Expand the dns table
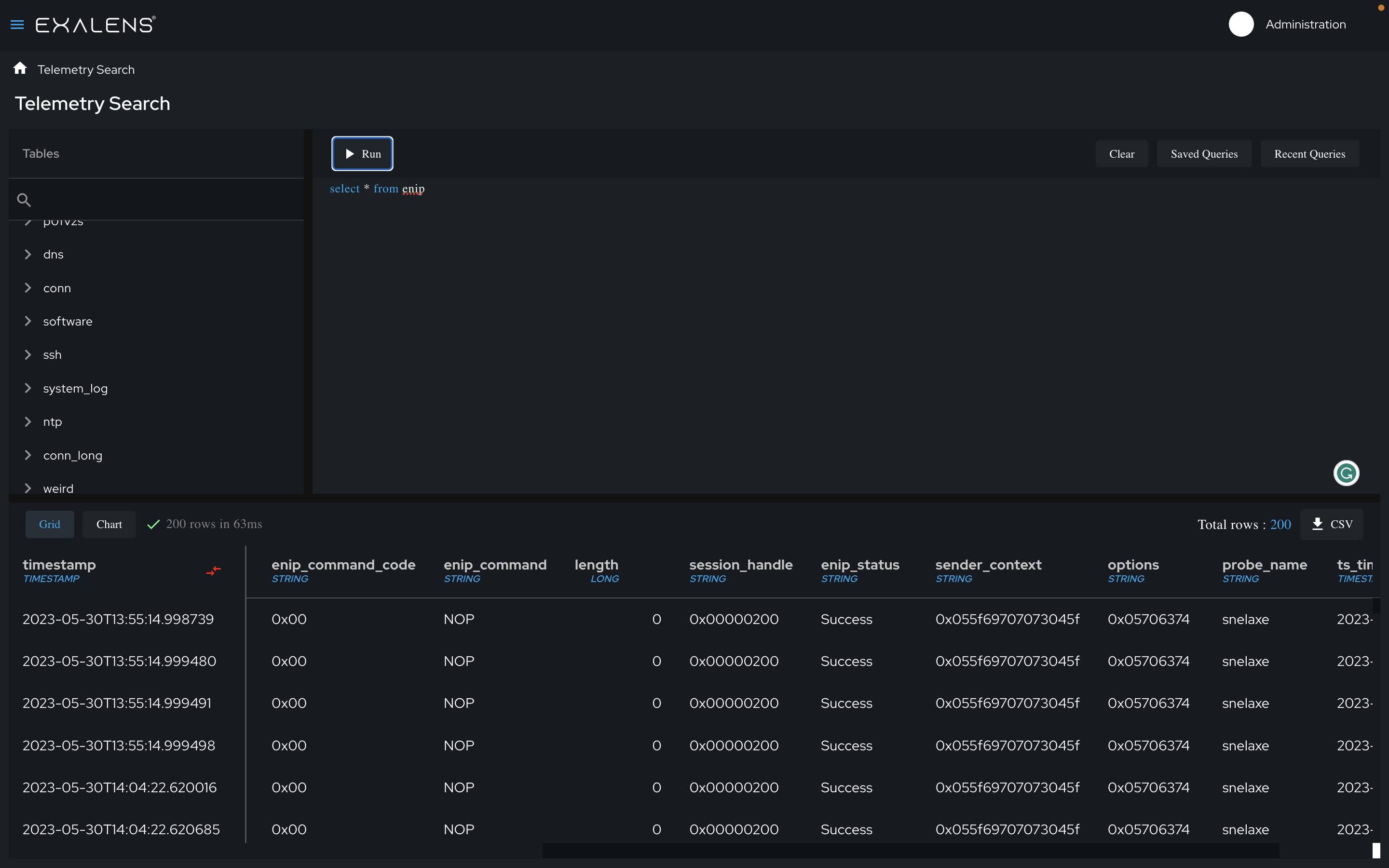Viewport: 1389px width, 868px height. pos(27,254)
